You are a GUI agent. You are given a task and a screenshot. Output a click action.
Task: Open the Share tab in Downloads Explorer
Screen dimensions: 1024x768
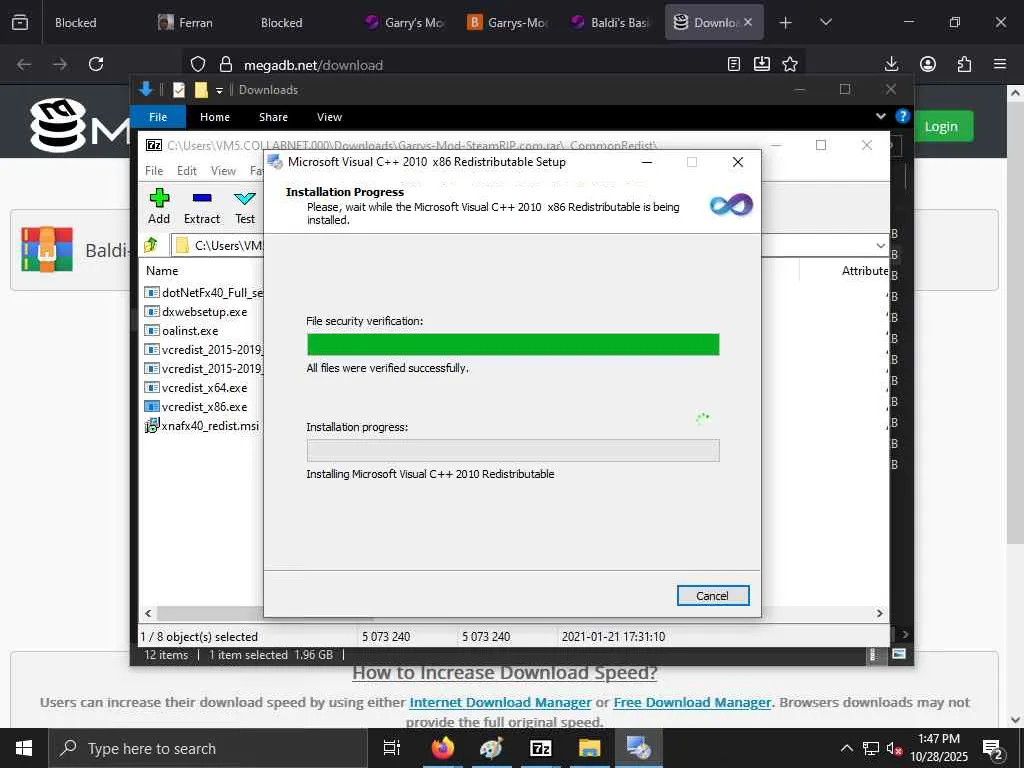click(273, 117)
